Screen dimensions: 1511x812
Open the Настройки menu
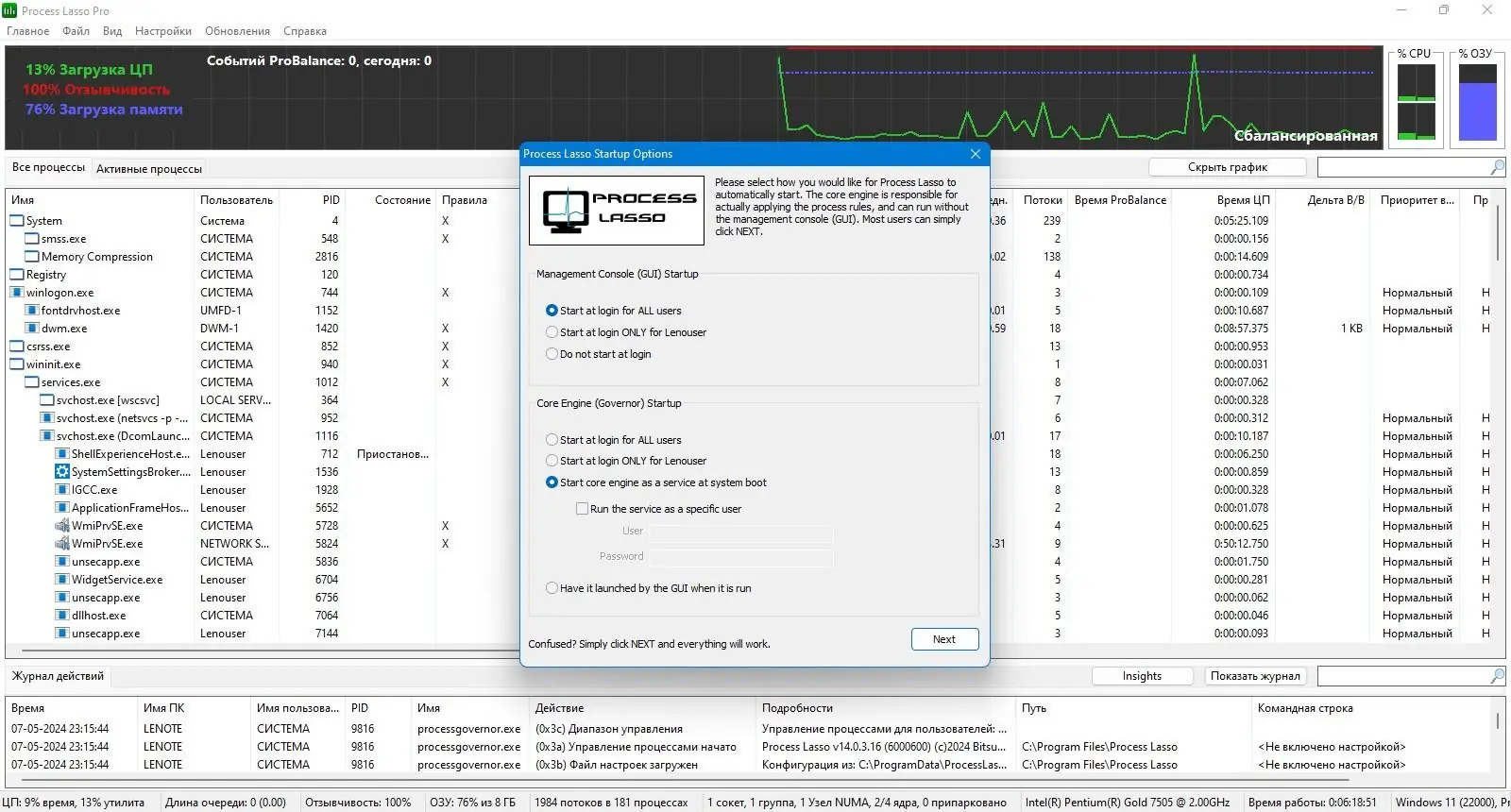pyautogui.click(x=163, y=31)
